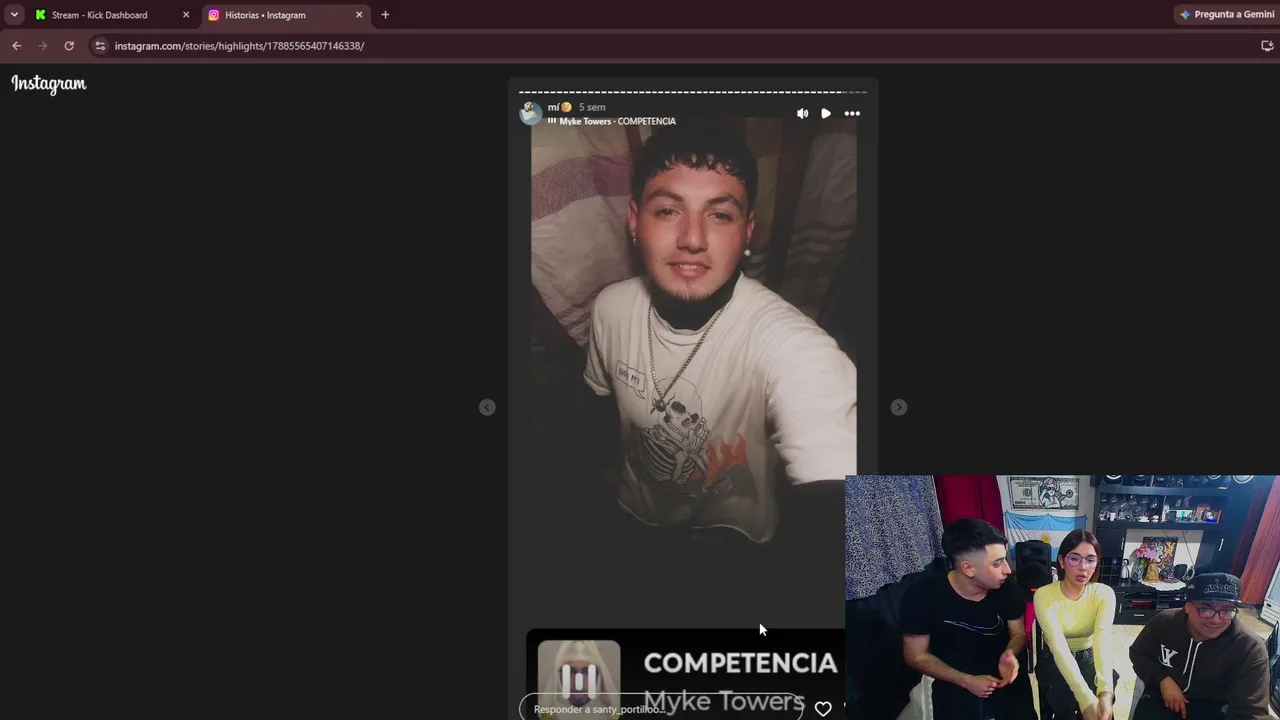Play the paused Instagram story
Viewport: 1280px width, 720px height.
826,114
